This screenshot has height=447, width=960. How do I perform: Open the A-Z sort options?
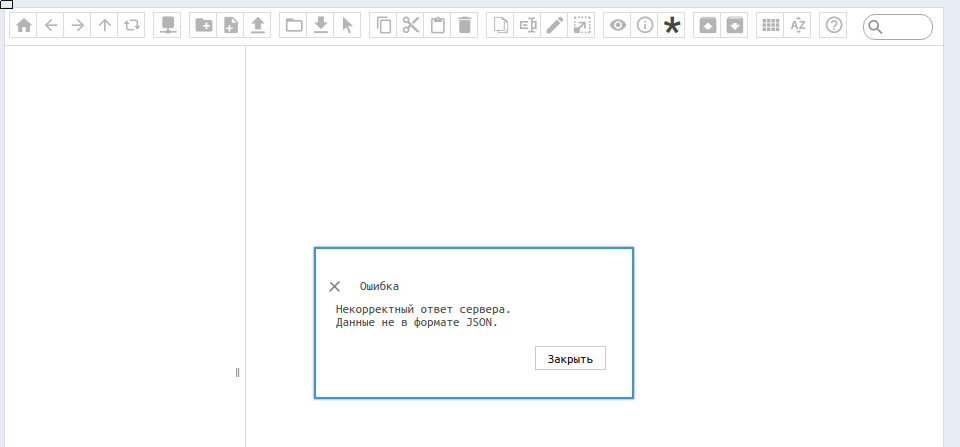[x=798, y=26]
